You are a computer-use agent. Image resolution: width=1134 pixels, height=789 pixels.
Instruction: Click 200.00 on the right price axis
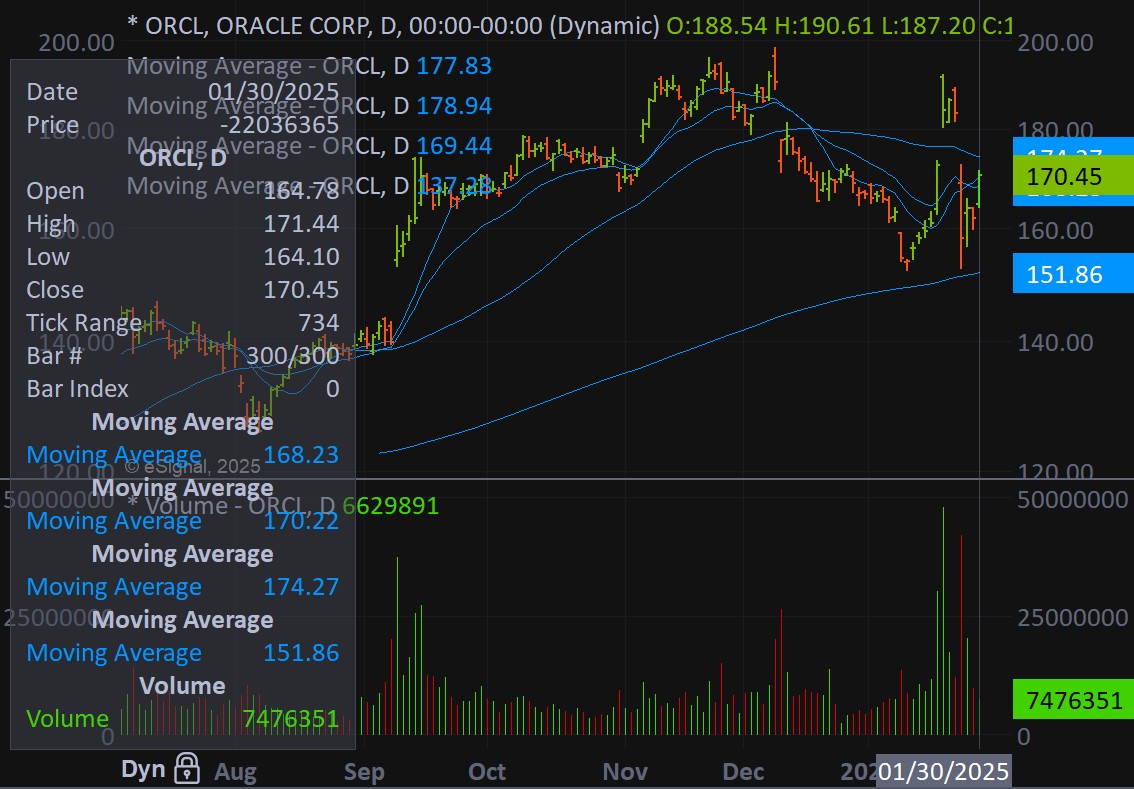click(x=1055, y=42)
